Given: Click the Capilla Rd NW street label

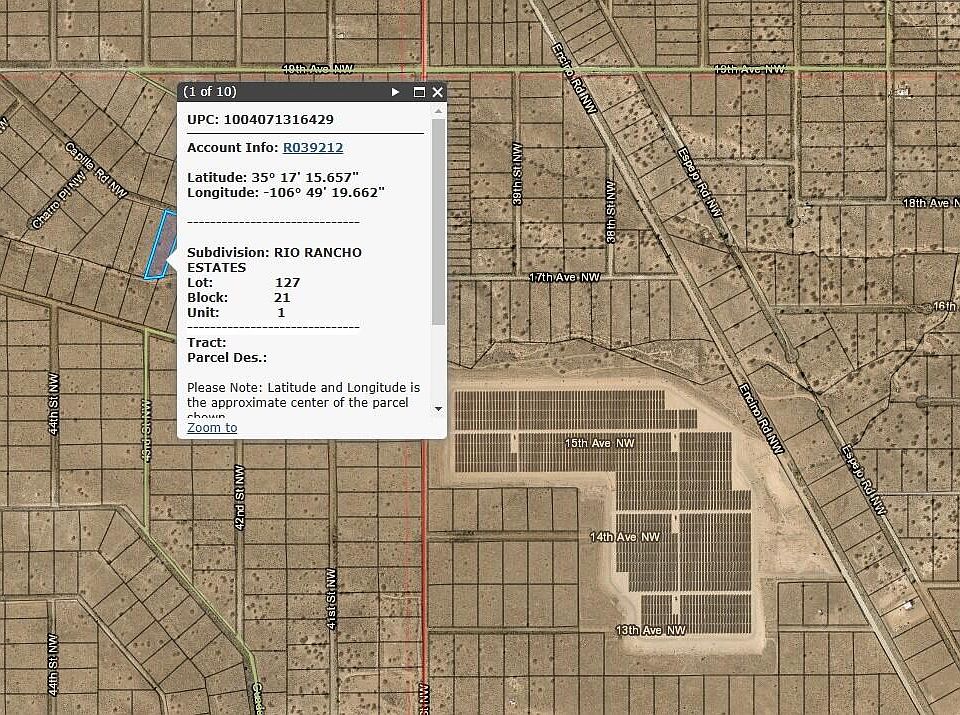Looking at the screenshot, I should coord(97,168).
